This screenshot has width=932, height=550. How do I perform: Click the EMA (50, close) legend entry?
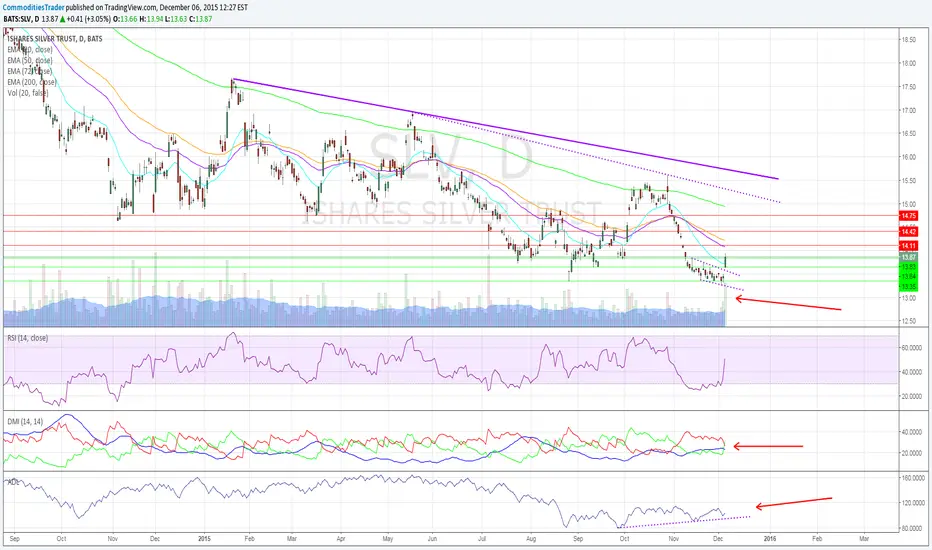tap(30, 61)
